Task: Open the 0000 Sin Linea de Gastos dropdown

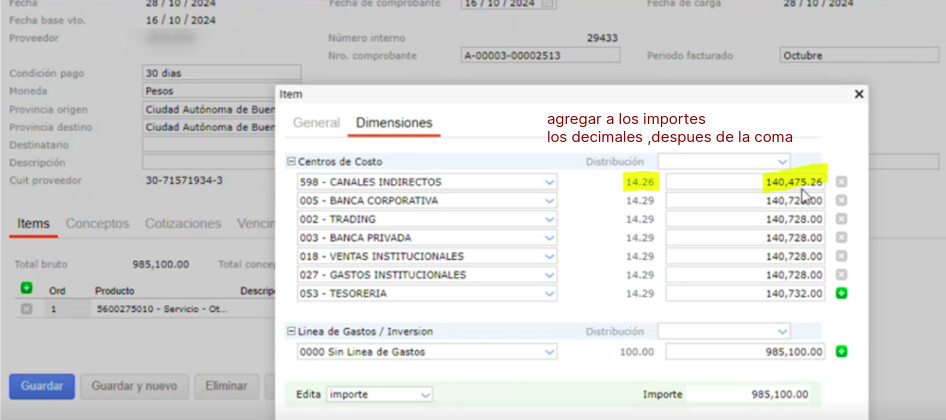Action: pyautogui.click(x=427, y=352)
